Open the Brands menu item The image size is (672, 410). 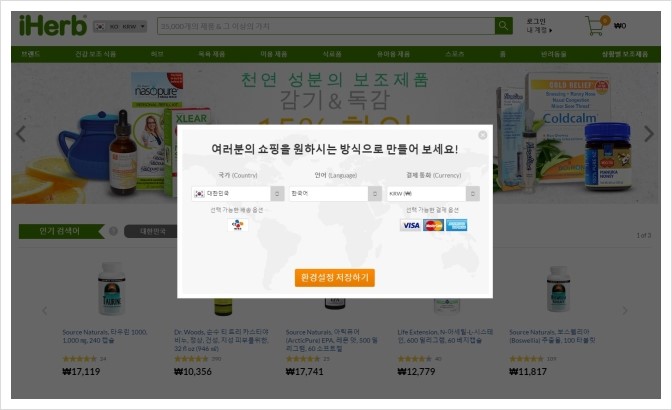[31, 54]
